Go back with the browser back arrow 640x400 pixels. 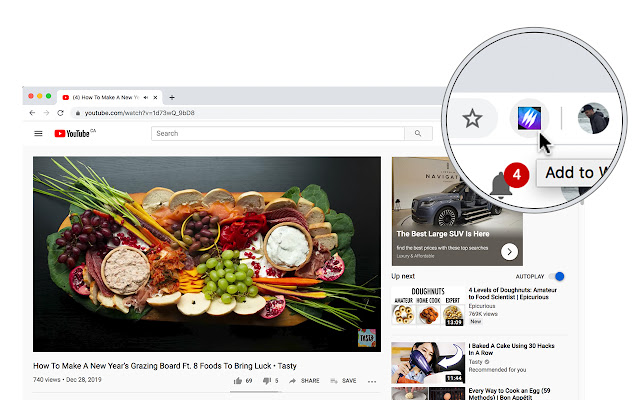pyautogui.click(x=32, y=113)
